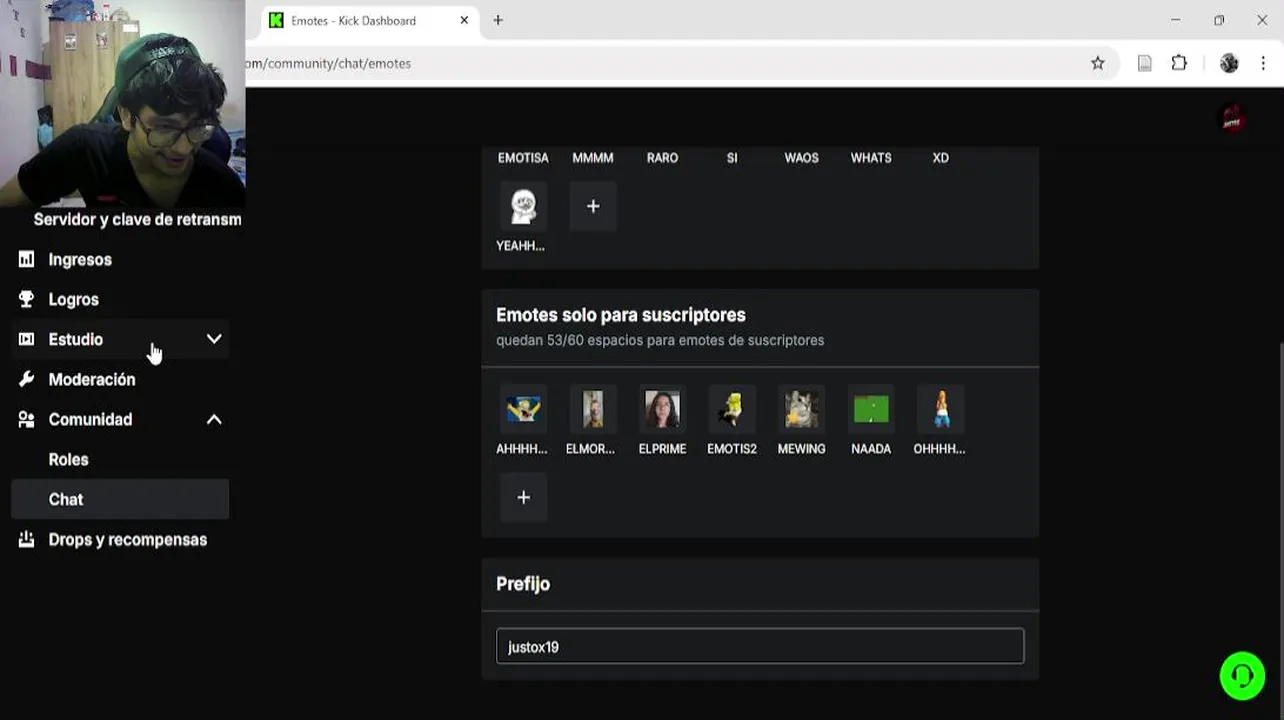
Task: Add a new subscriber-only emote
Action: click(x=523, y=497)
